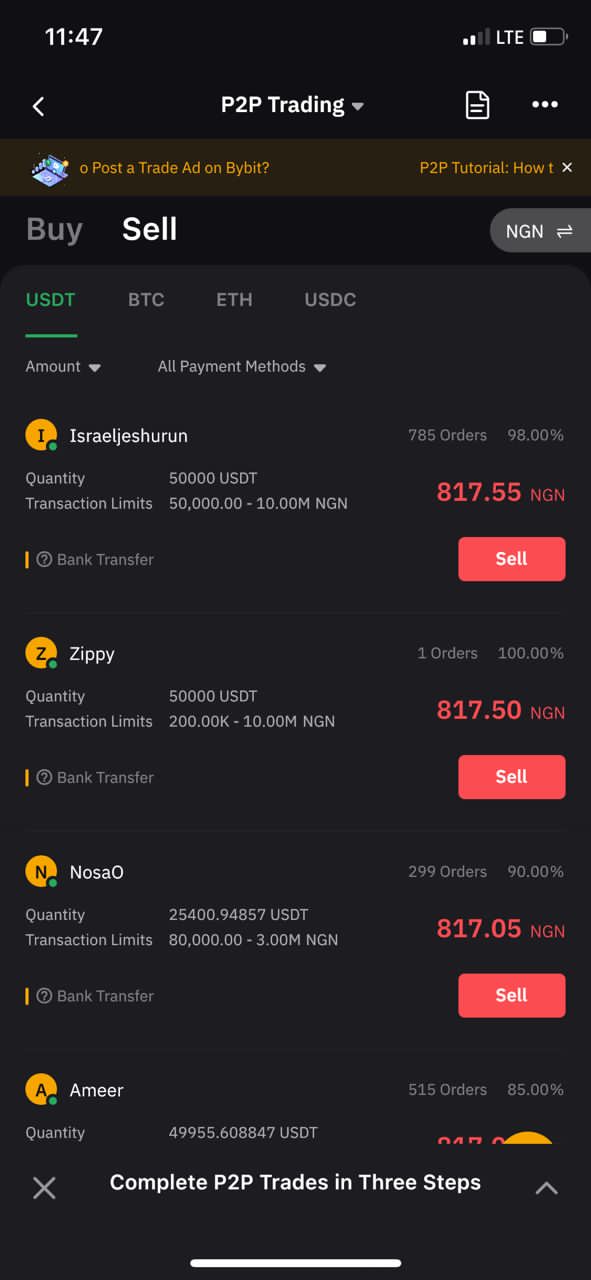Sell USDT to NosaO at 817.05
591x1280 pixels.
coord(512,995)
